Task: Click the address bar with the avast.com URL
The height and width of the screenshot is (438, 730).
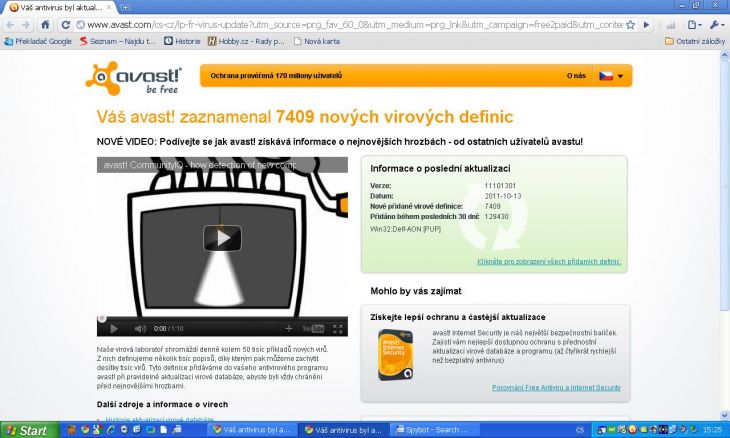Action: [x=354, y=25]
